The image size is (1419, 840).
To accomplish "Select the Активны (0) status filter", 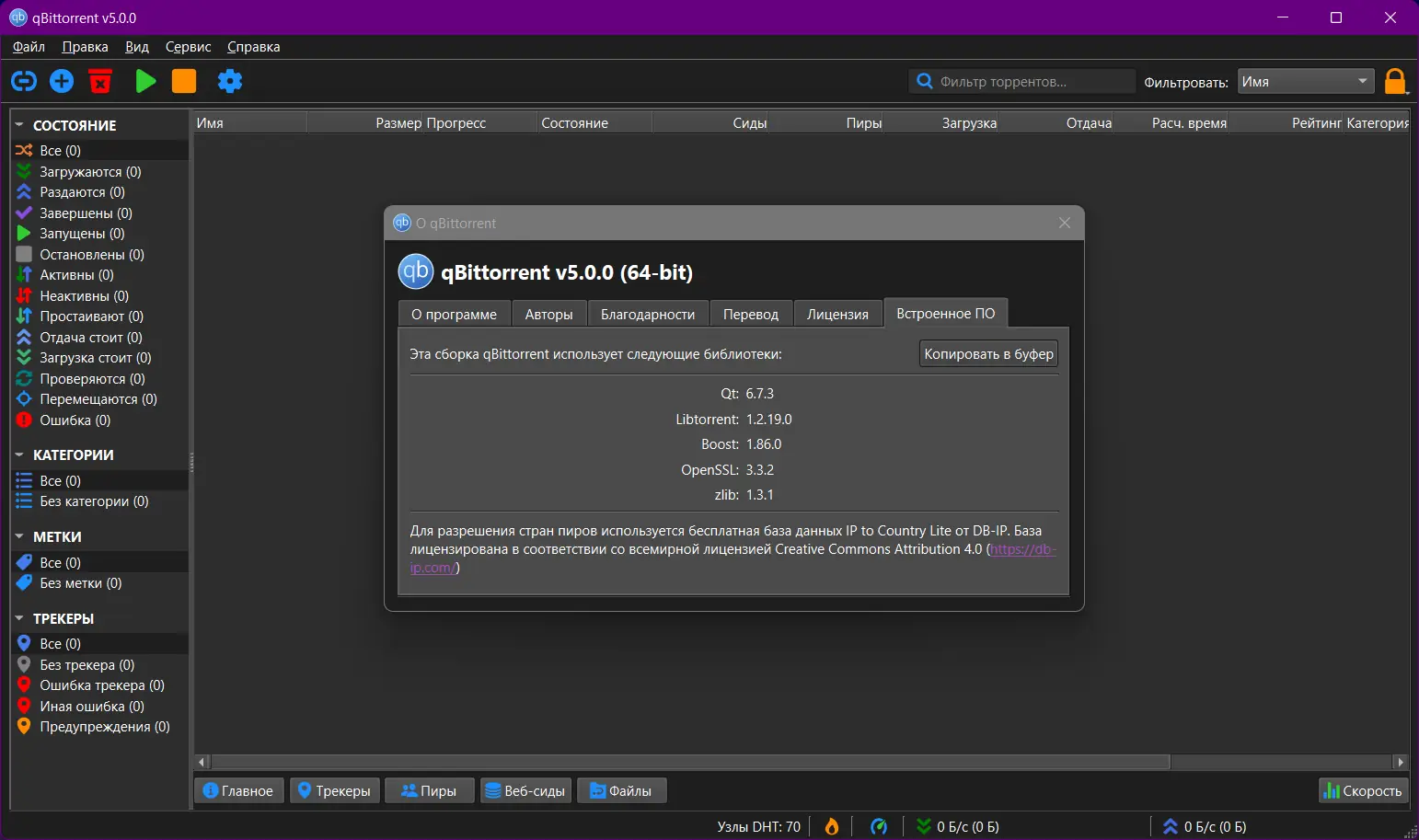I will [x=99, y=274].
